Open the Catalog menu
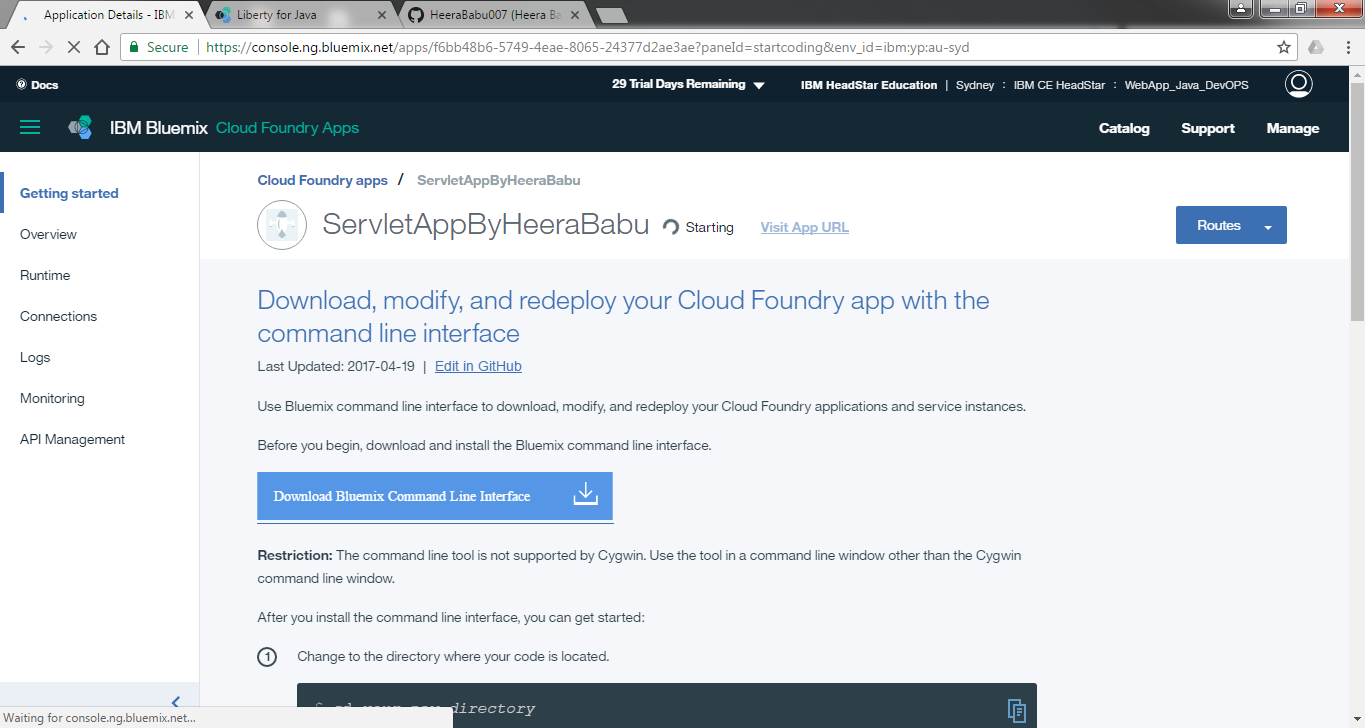This screenshot has width=1365, height=728. (x=1124, y=128)
